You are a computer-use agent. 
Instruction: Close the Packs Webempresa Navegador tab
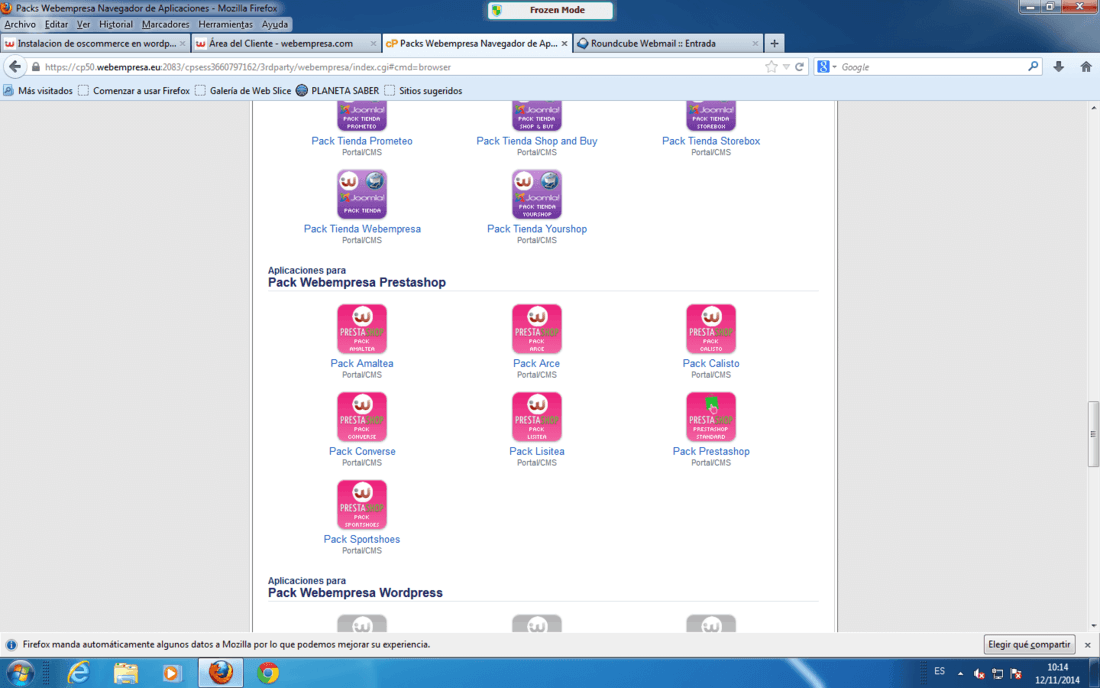[x=564, y=43]
